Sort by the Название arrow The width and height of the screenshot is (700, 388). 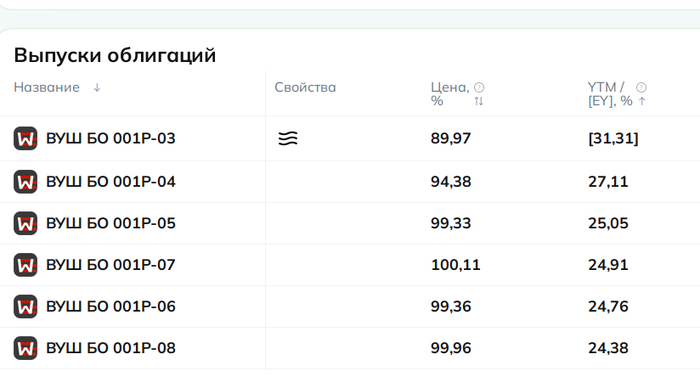97,88
